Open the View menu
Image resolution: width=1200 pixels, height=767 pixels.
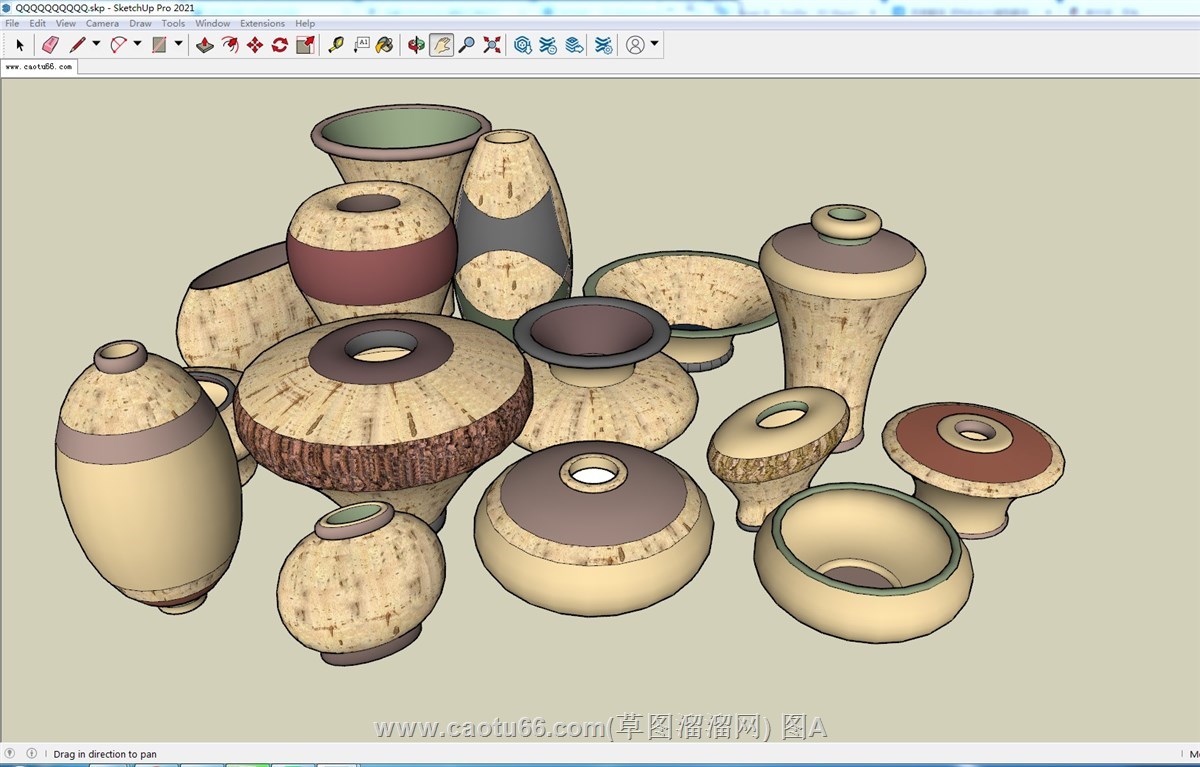tap(65, 23)
